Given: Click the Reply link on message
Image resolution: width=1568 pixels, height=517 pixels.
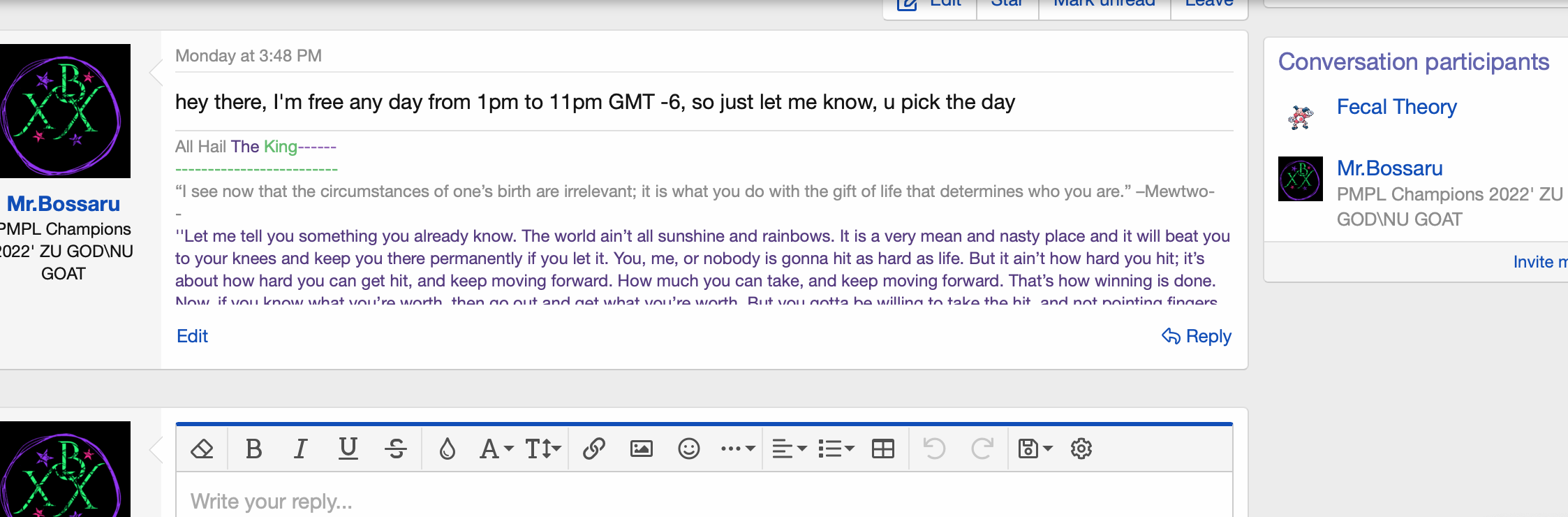Looking at the screenshot, I should (1197, 336).
